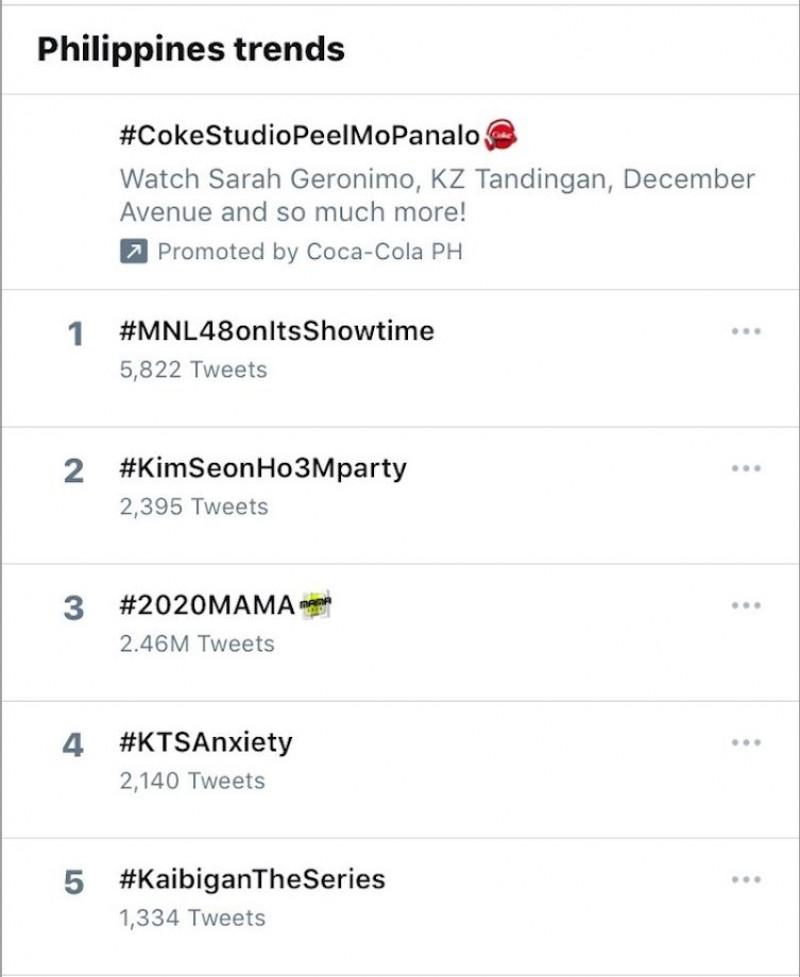Open the #KTSAnxiety trend
800x977 pixels.
[205, 743]
